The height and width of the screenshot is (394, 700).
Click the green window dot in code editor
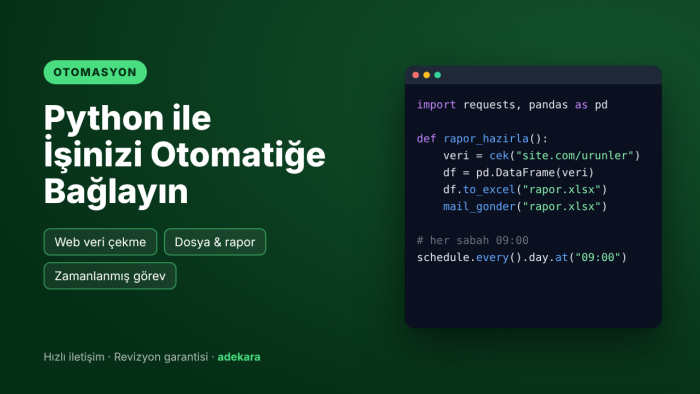[438, 75]
